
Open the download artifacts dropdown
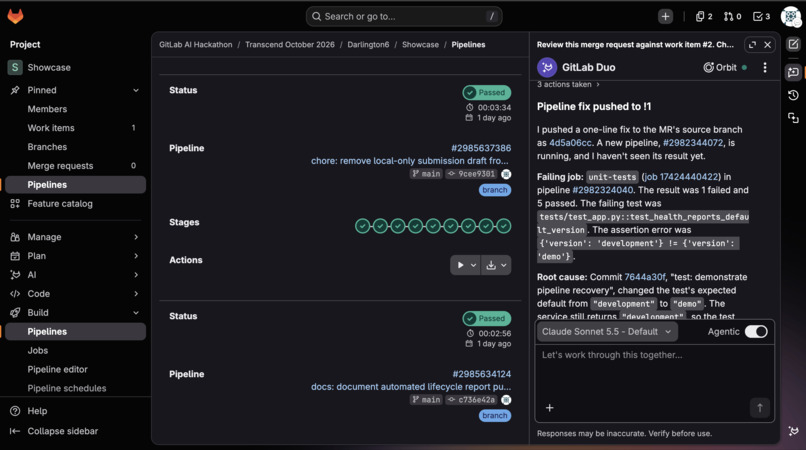(x=496, y=265)
